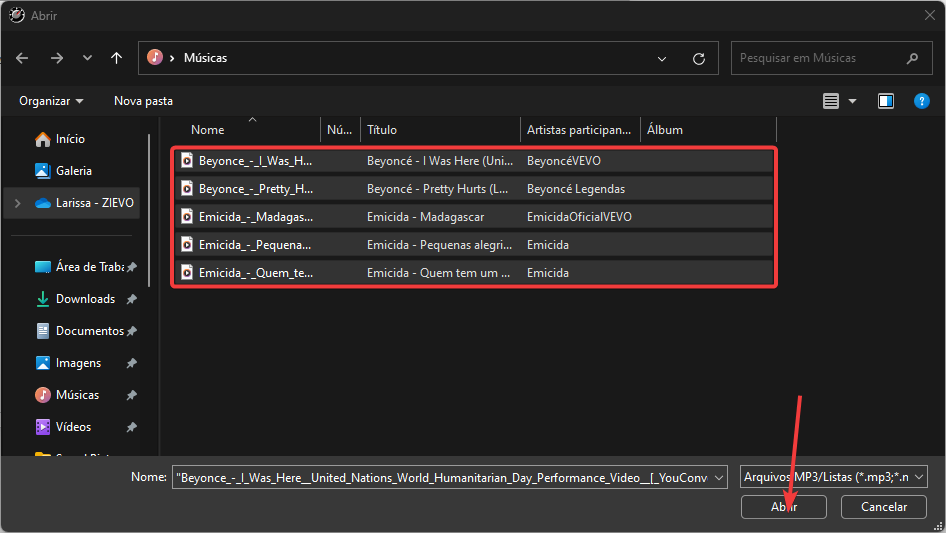946x533 pixels.
Task: Close the Abrir dialog
Action: (x=930, y=15)
